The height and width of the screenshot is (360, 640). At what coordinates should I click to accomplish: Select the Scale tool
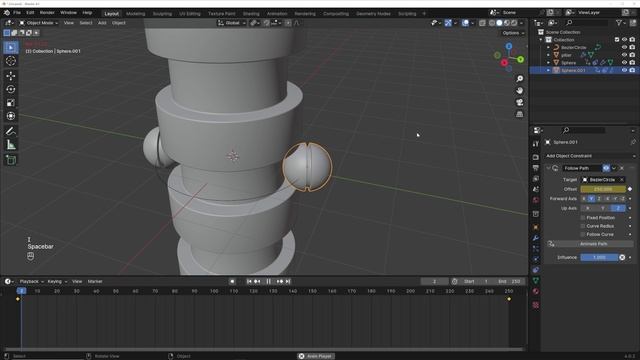coord(11,103)
